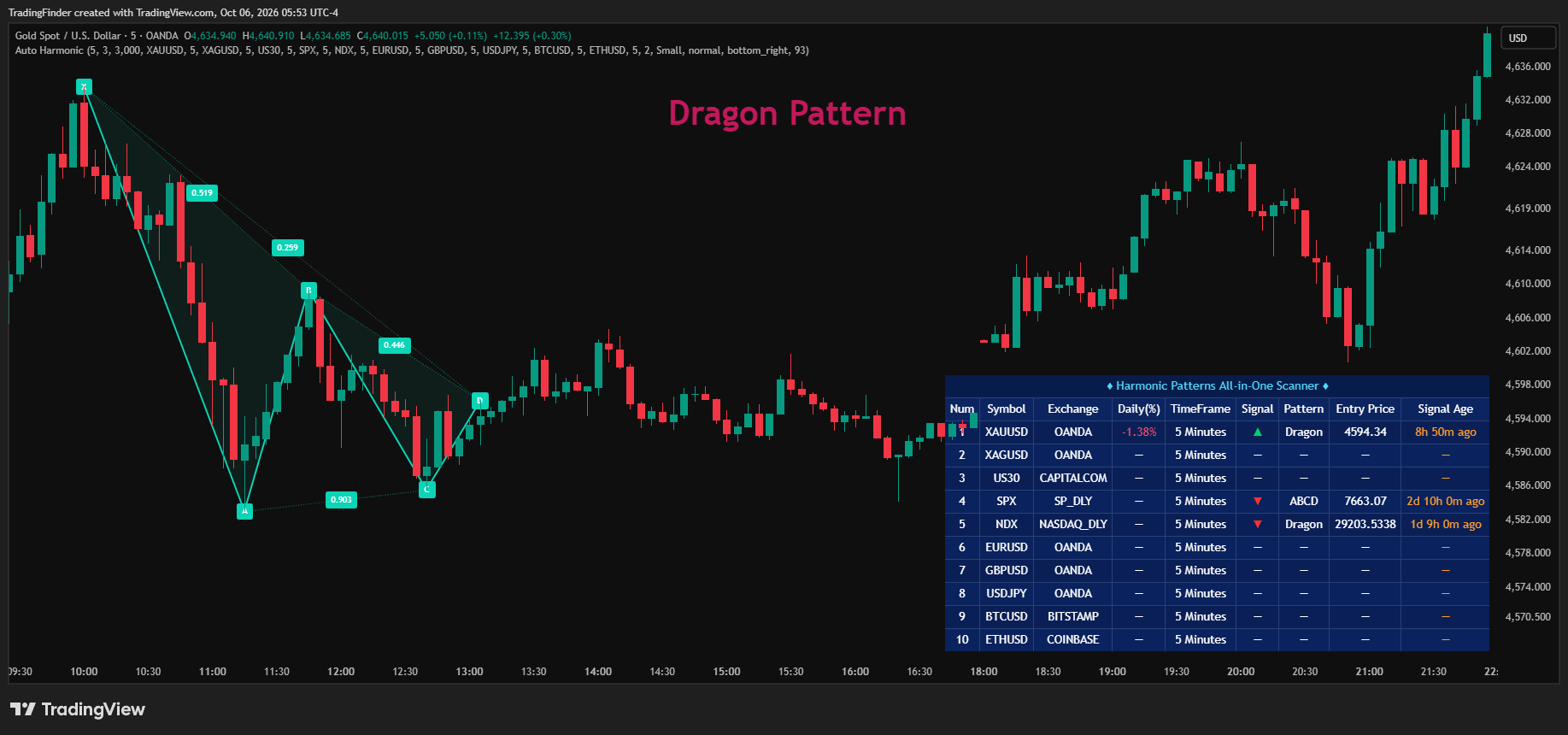
Task: Click the Auto Harmonic indicator legend
Action: (x=412, y=50)
